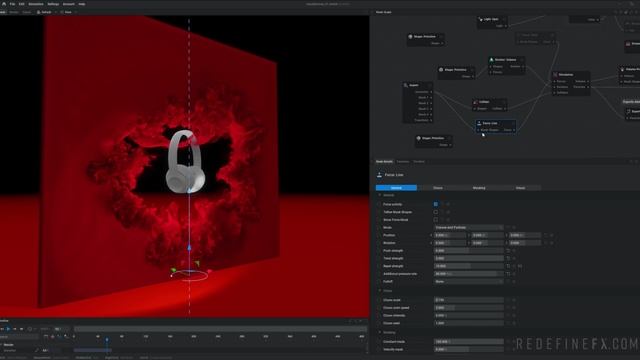Open the Falloff dropdown
The width and height of the screenshot is (640, 360).
click(x=469, y=281)
